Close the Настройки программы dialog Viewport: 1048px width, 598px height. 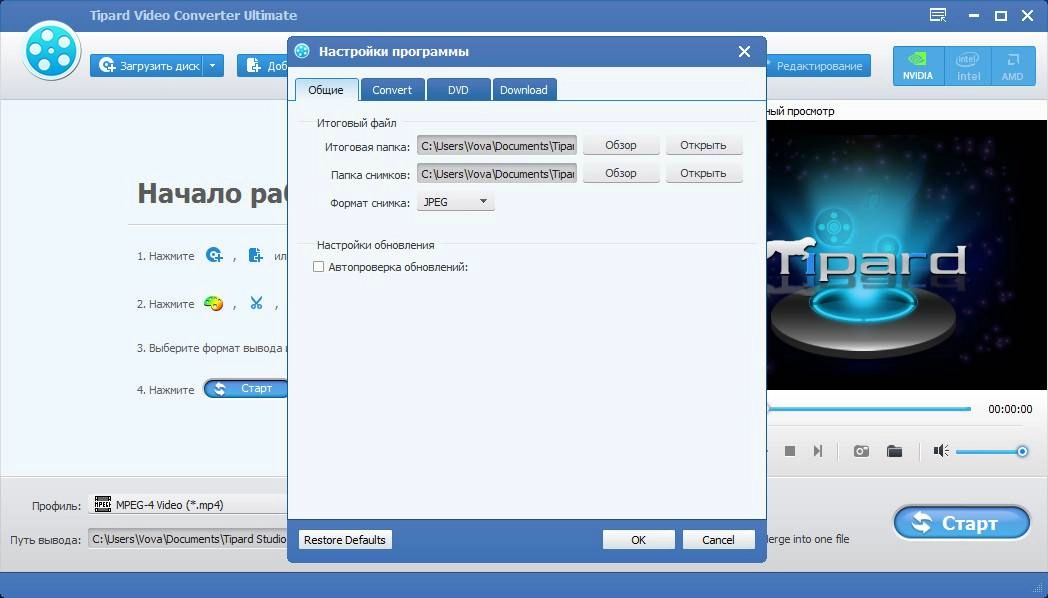(x=745, y=51)
